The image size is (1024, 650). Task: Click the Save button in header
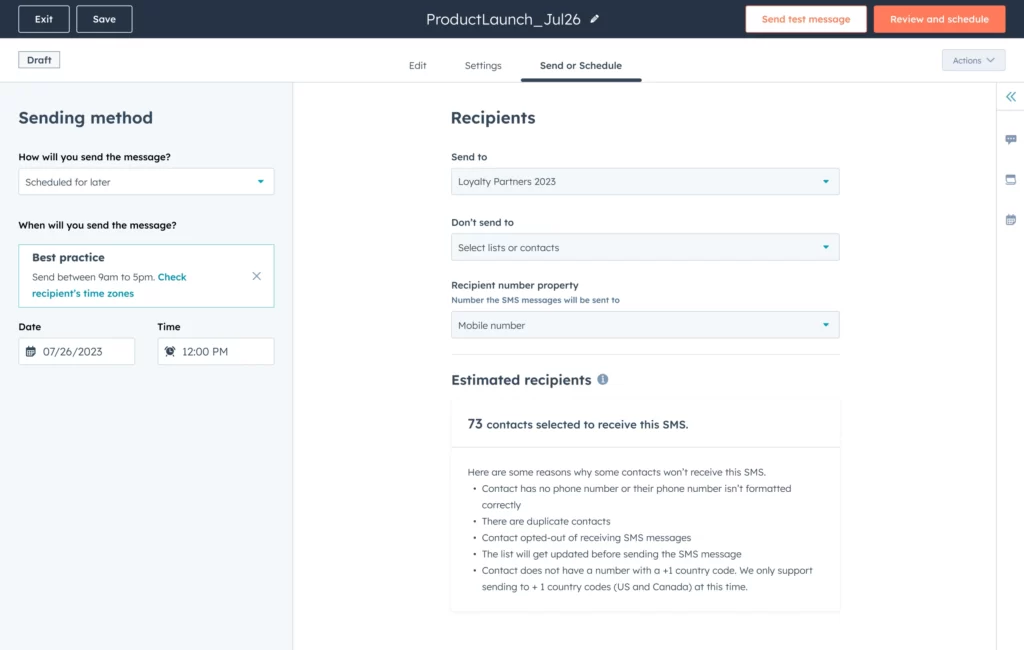[x=104, y=19]
